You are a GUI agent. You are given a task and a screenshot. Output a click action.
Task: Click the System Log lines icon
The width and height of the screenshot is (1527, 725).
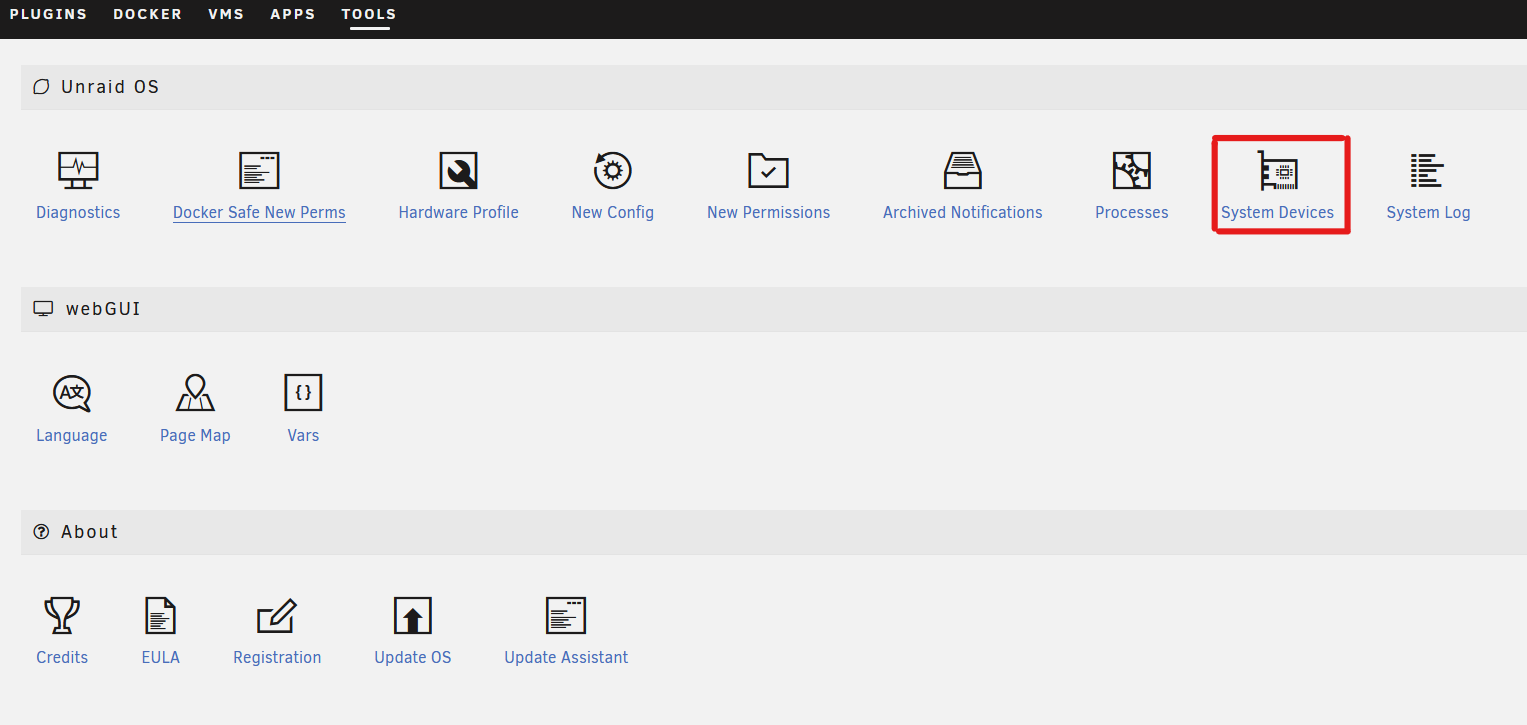[1427, 171]
